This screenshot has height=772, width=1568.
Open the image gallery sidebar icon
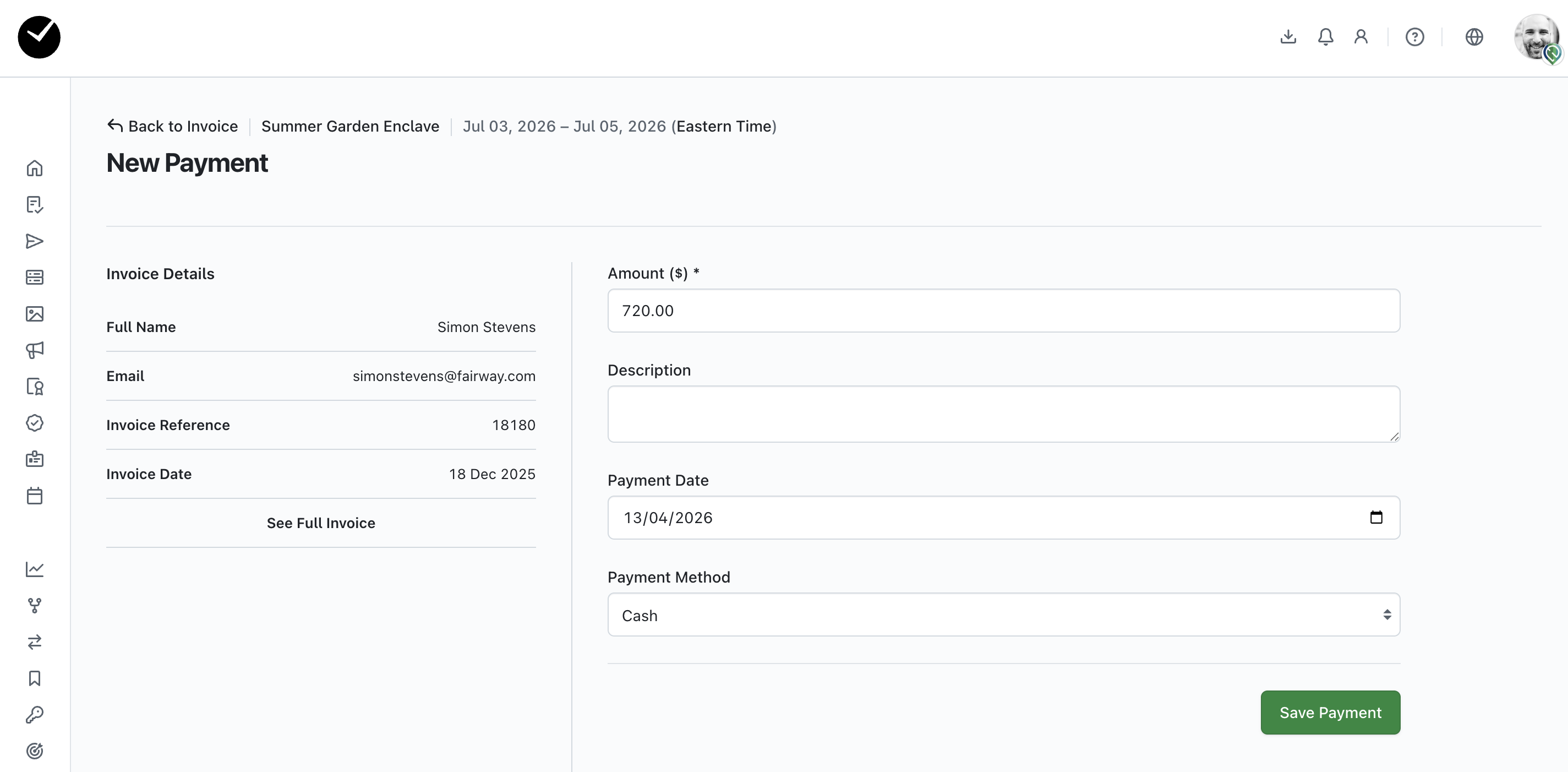(35, 313)
